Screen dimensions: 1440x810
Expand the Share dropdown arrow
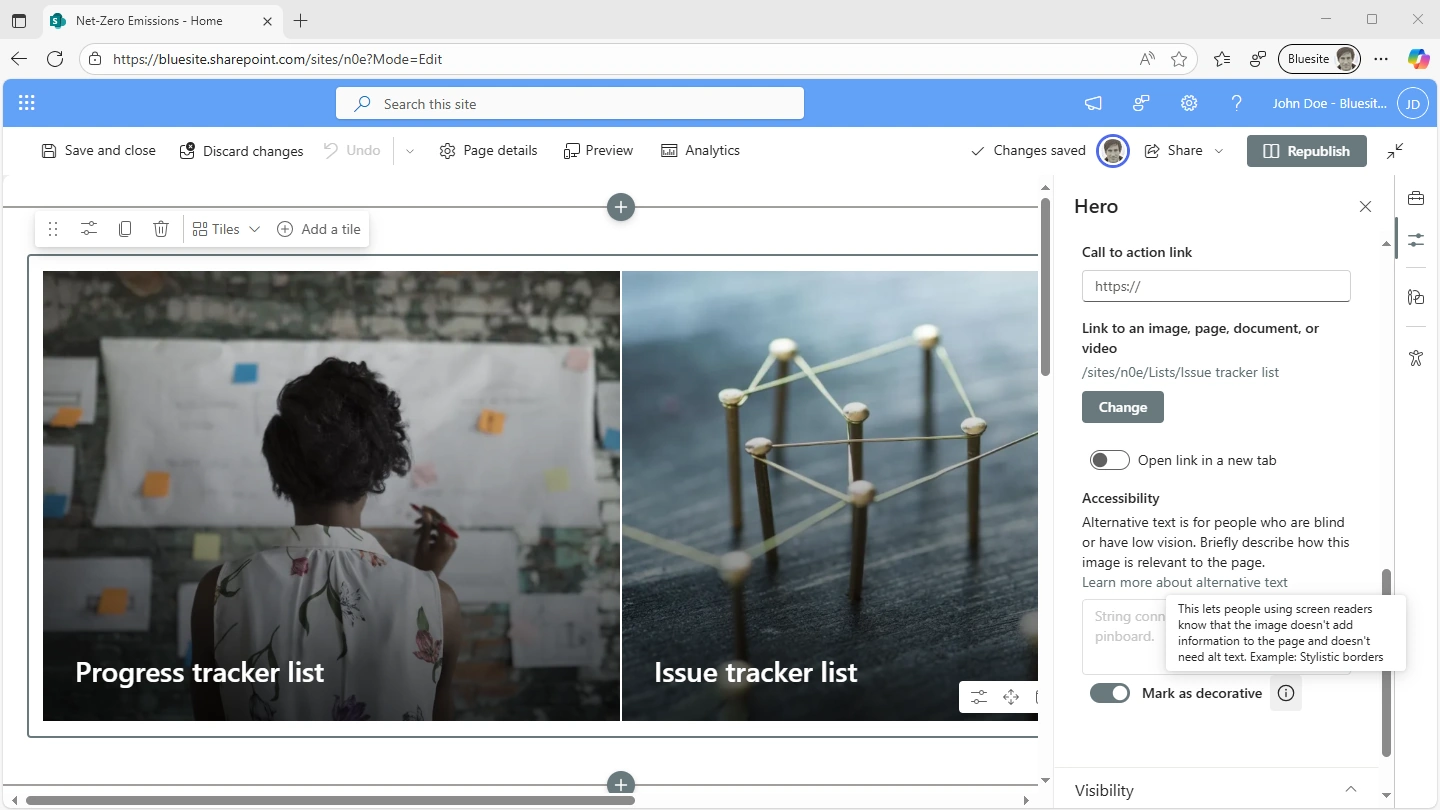click(x=1218, y=151)
